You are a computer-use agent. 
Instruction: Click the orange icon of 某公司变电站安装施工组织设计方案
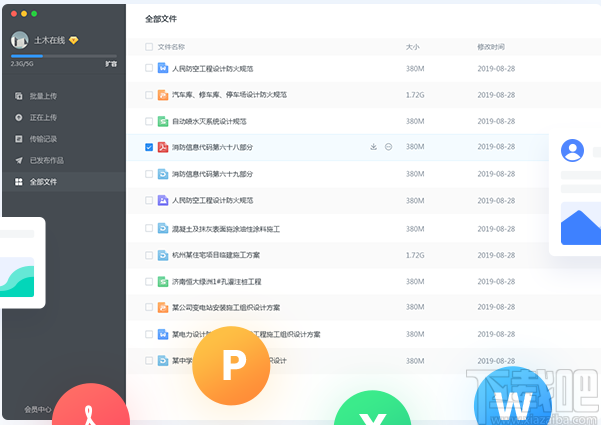[163, 307]
